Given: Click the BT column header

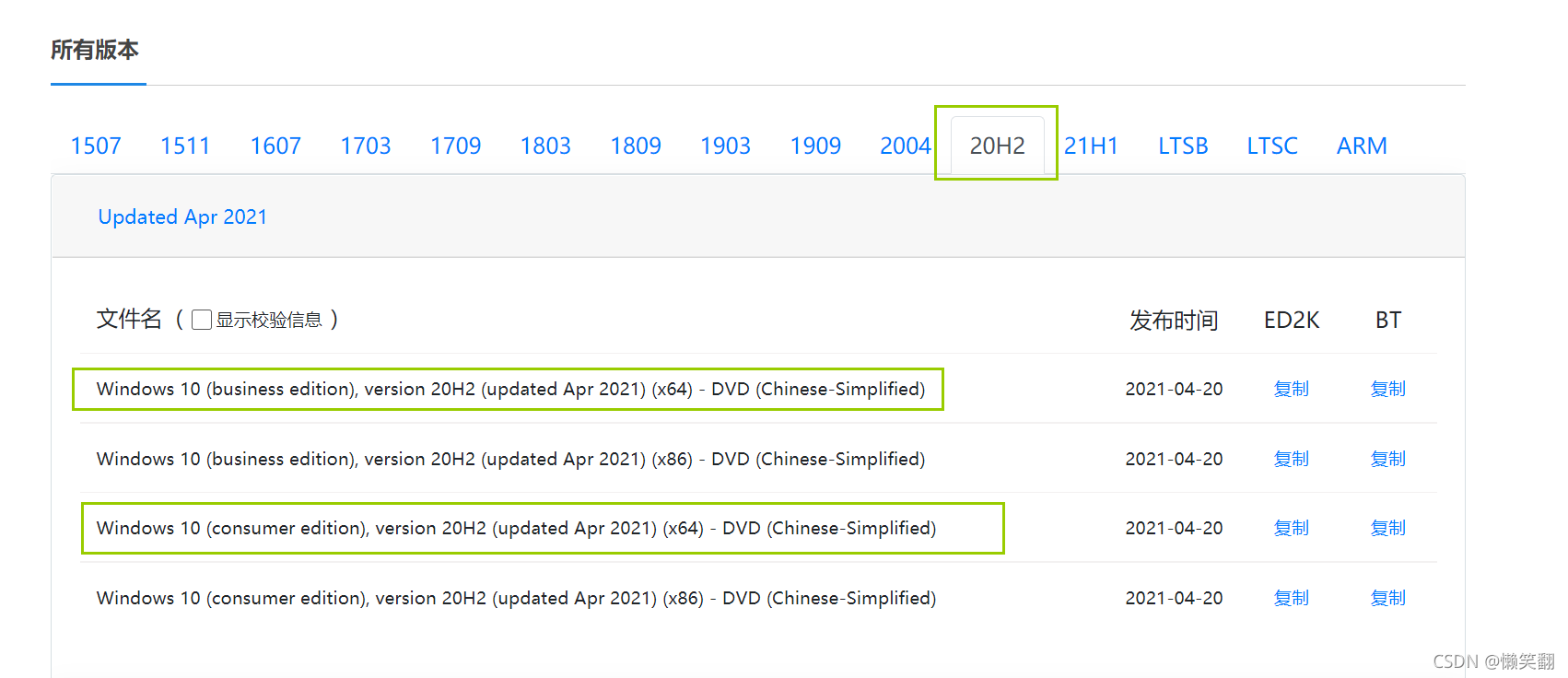Looking at the screenshot, I should click(1388, 321).
